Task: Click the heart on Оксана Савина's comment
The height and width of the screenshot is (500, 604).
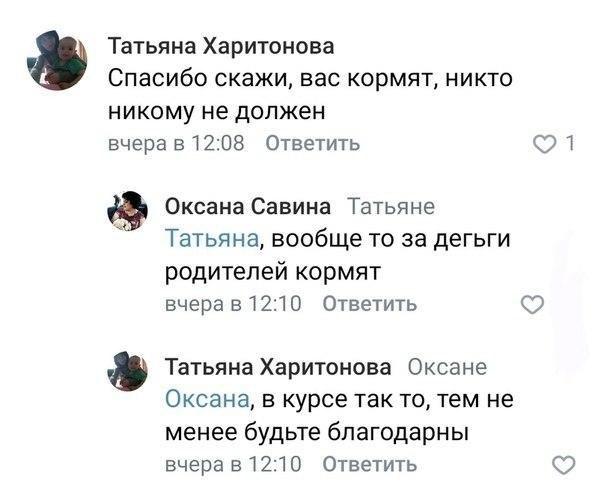Action: pos(535,304)
